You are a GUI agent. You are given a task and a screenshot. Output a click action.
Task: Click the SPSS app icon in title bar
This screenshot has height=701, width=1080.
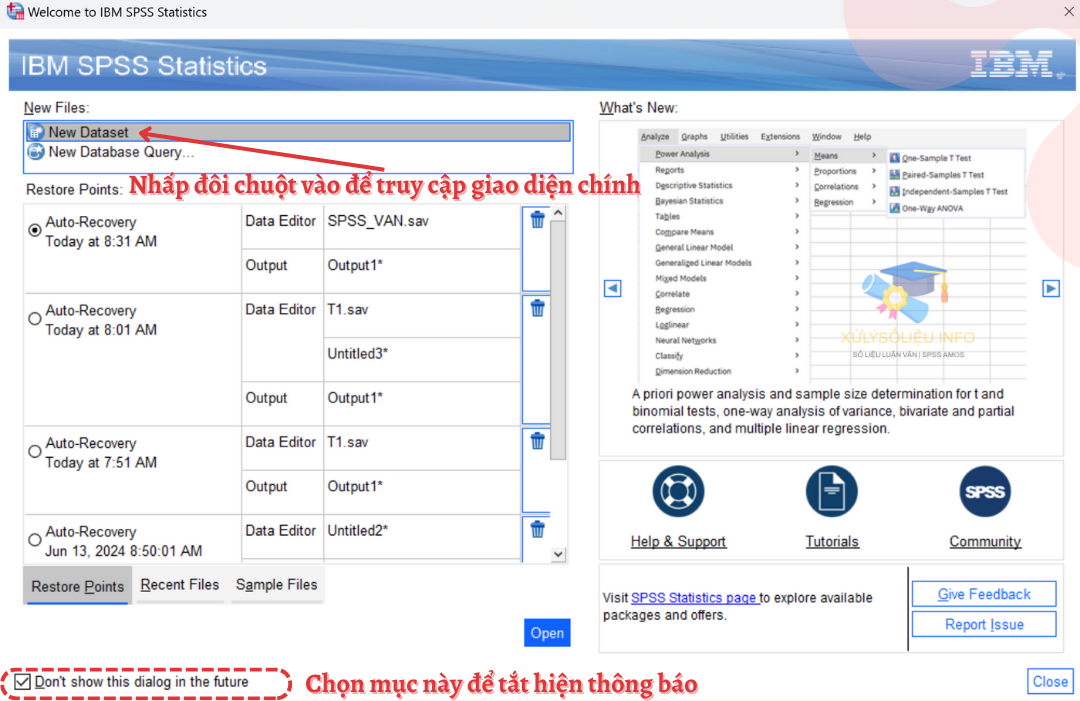14,11
